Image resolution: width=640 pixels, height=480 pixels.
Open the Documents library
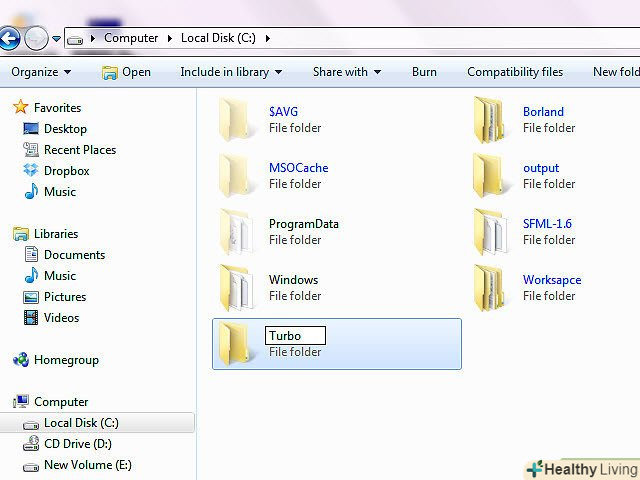coord(75,255)
